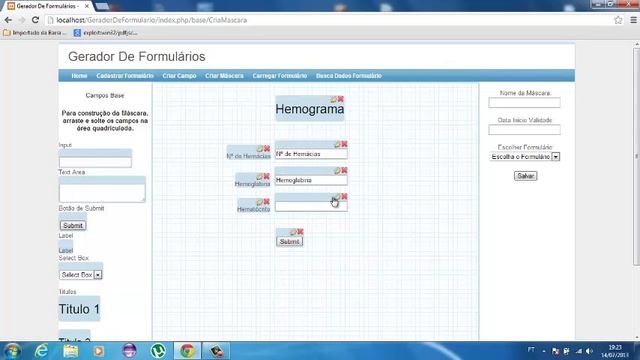This screenshot has height=360, width=640.
Task: Open the Criar Campo menu item
Action: [x=179, y=76]
